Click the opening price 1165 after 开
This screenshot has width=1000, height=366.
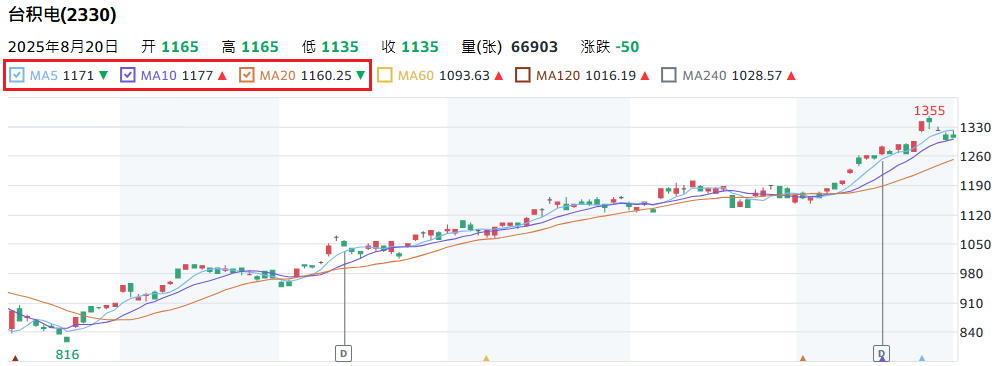tap(180, 47)
